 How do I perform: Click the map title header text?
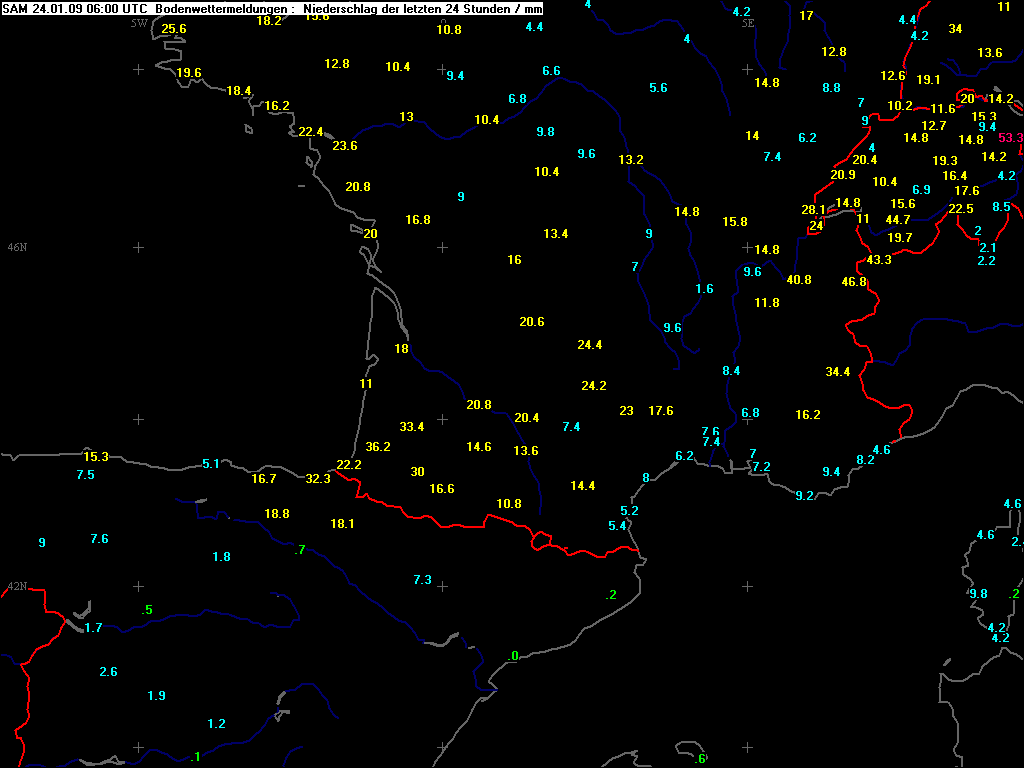(273, 8)
